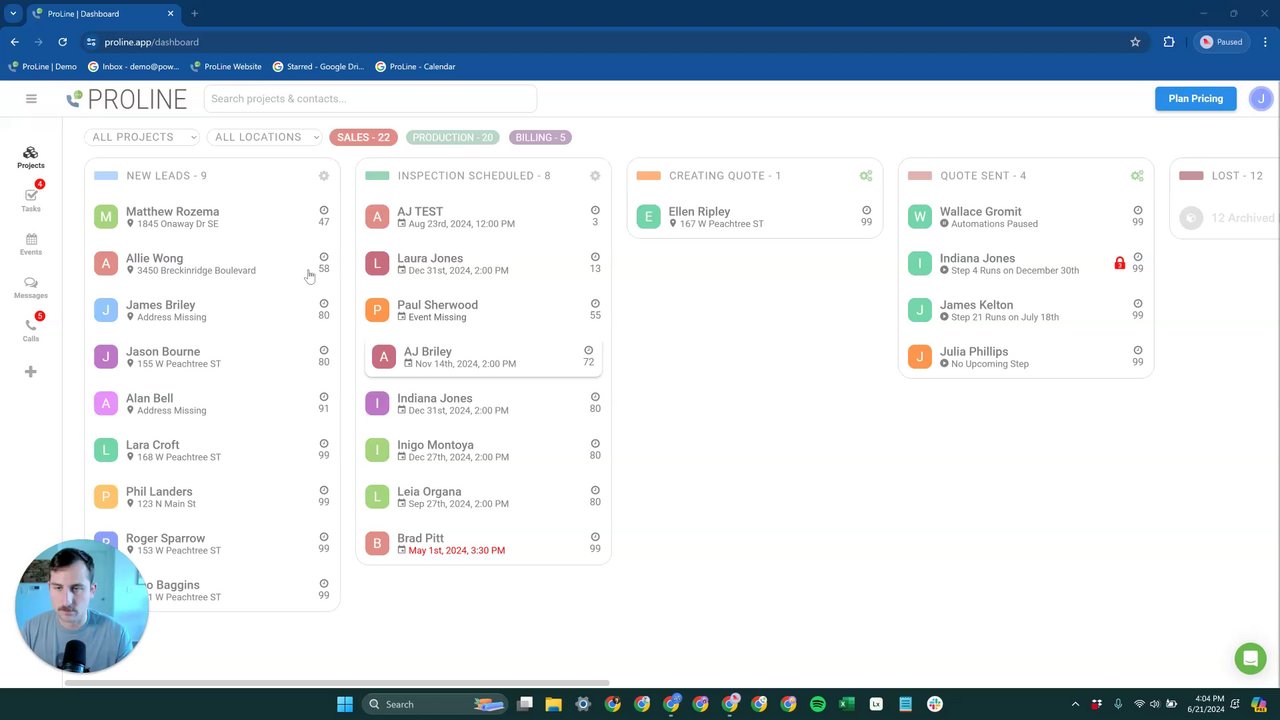Select the Billing - 5 pipeline tab

(540, 137)
